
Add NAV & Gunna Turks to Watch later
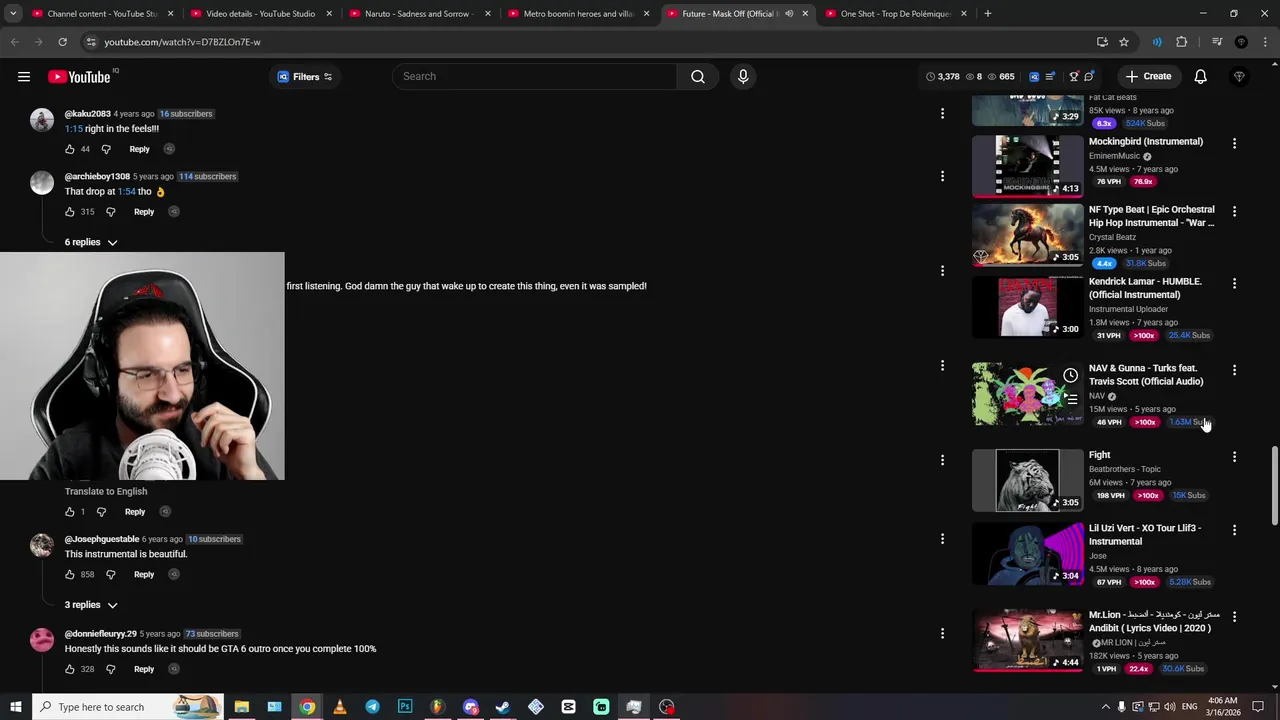pyautogui.click(x=1070, y=376)
